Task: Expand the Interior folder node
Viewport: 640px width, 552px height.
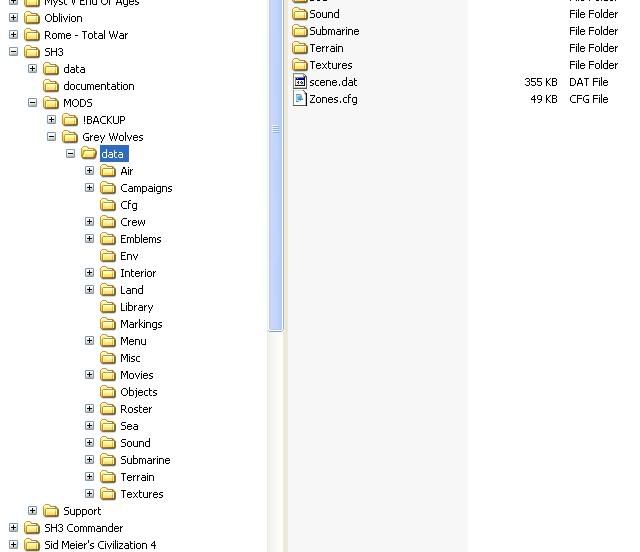Action: (x=89, y=273)
